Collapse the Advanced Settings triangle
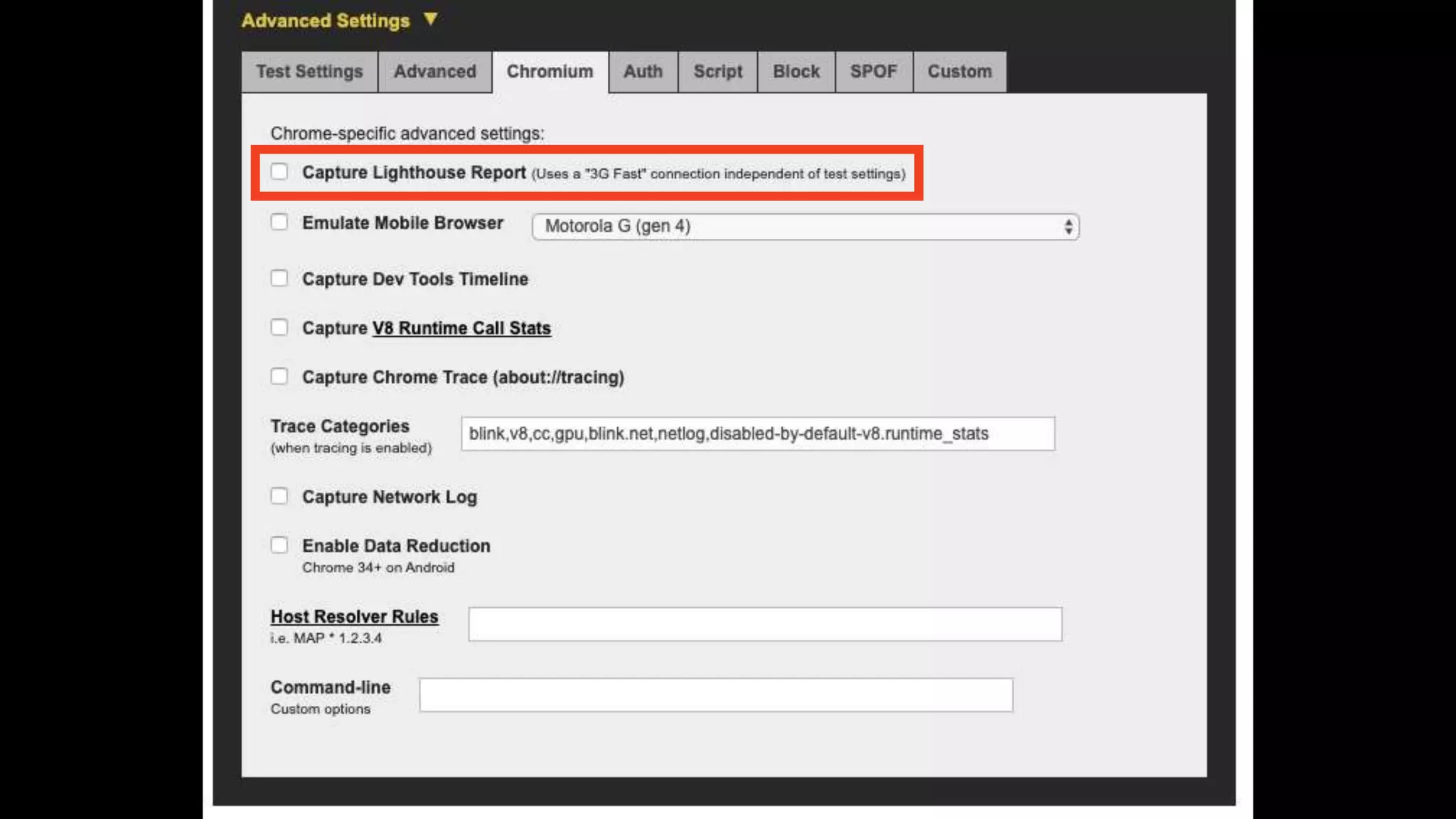 (430, 19)
